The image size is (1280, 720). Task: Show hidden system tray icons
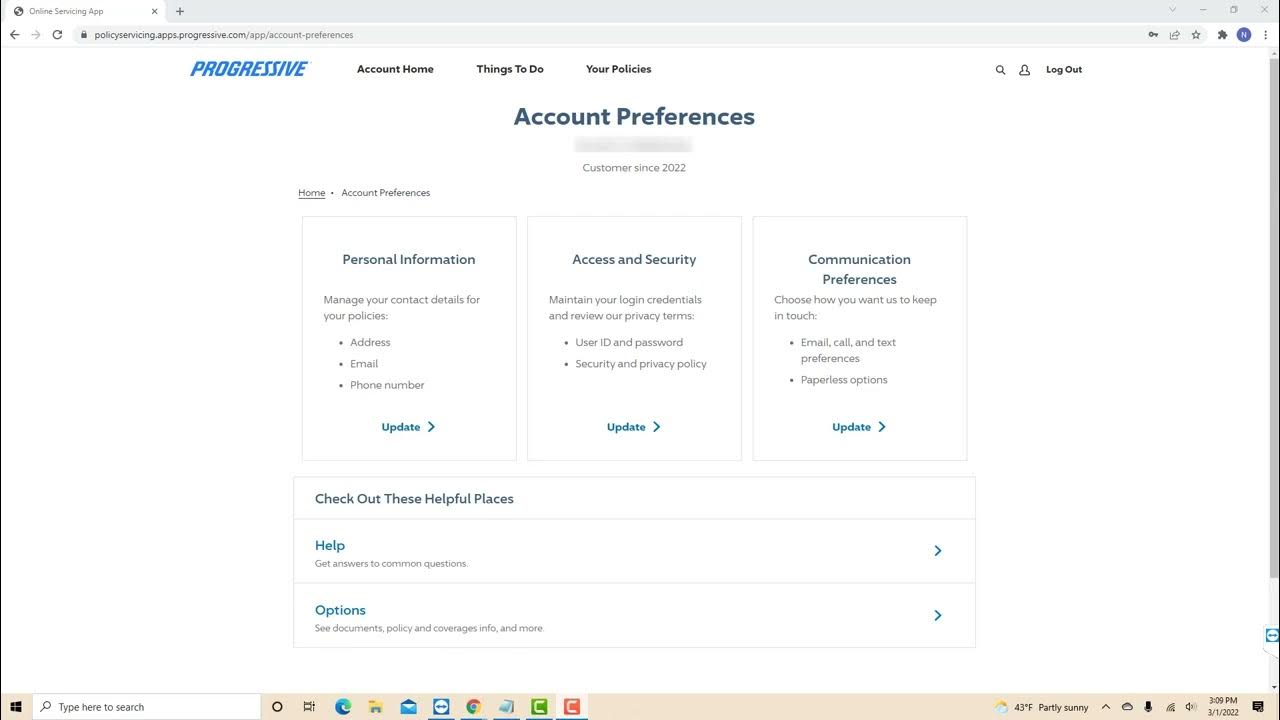(x=1106, y=707)
